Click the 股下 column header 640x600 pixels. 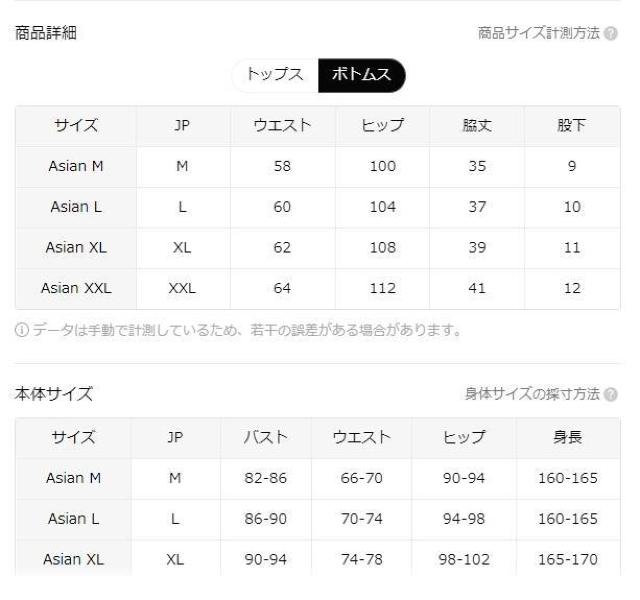coord(571,126)
